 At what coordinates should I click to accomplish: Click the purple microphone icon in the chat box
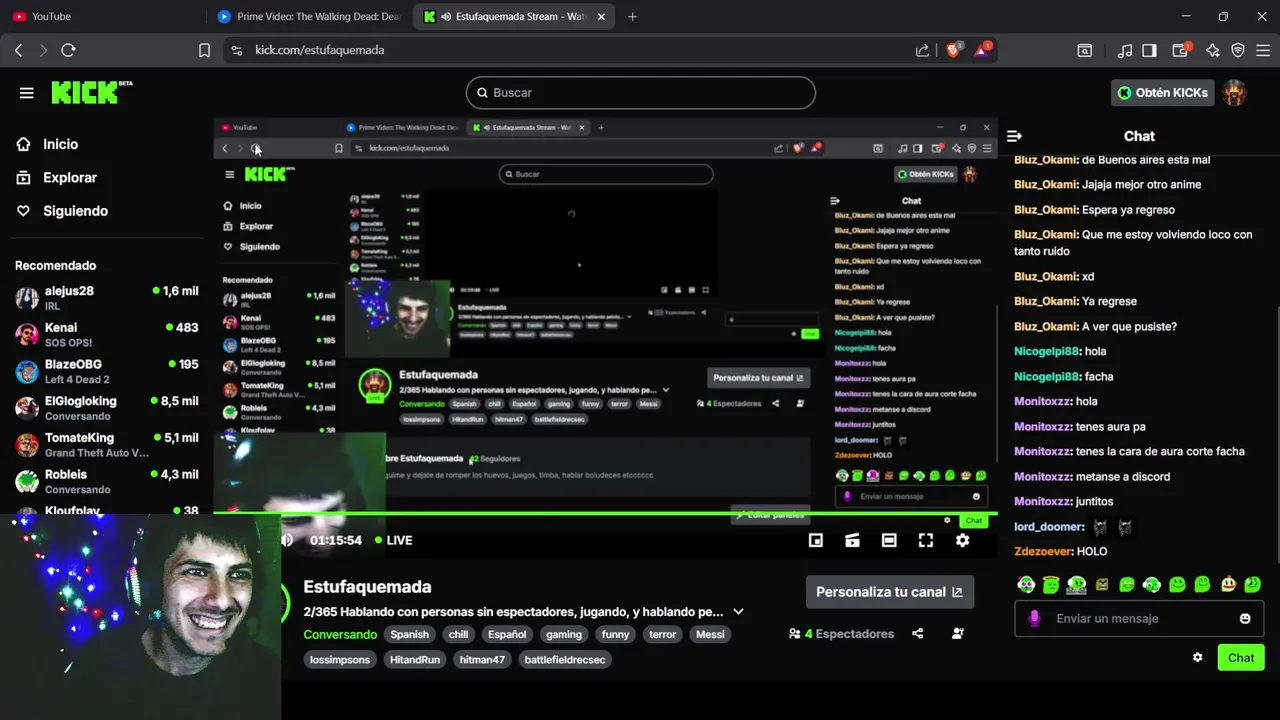coord(1035,618)
